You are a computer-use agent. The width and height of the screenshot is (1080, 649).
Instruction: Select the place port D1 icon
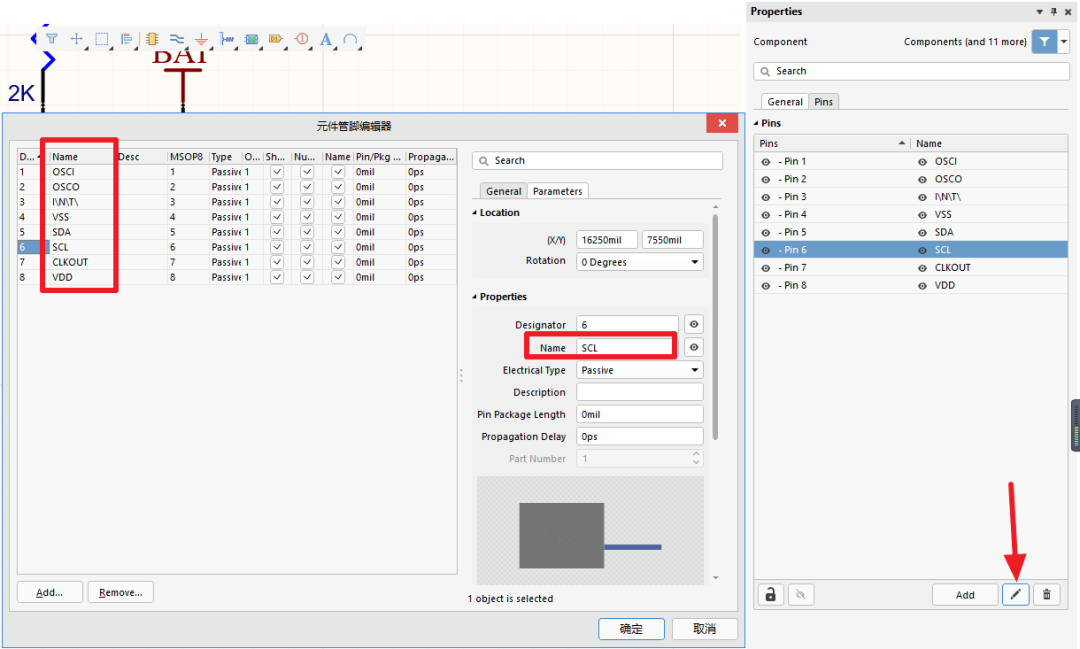[276, 39]
